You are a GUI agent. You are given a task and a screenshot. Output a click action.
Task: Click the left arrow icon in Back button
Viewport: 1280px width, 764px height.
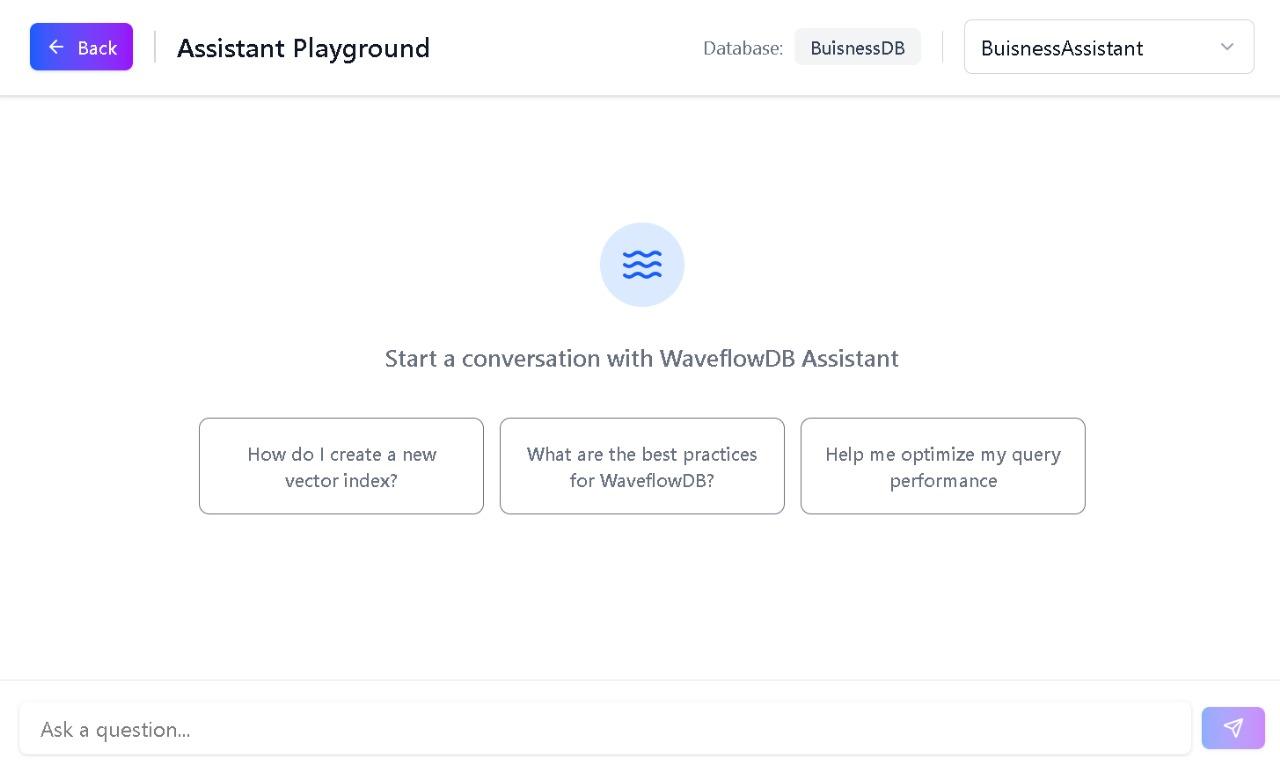(x=56, y=47)
